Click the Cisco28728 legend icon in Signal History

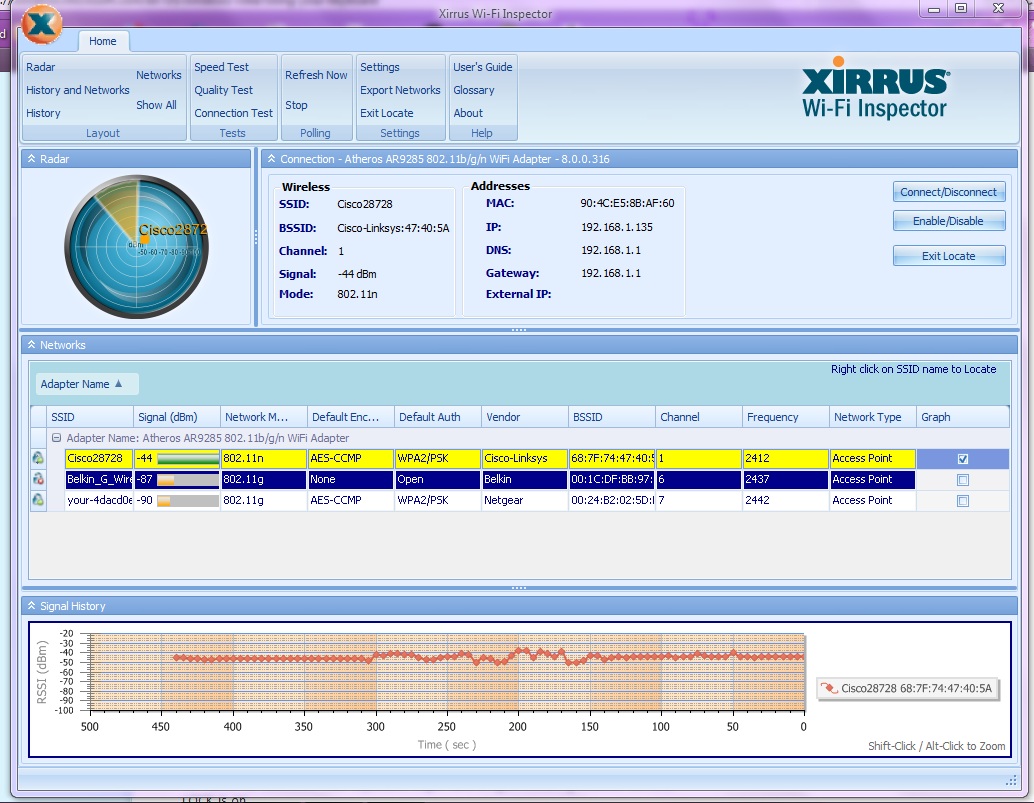click(828, 688)
